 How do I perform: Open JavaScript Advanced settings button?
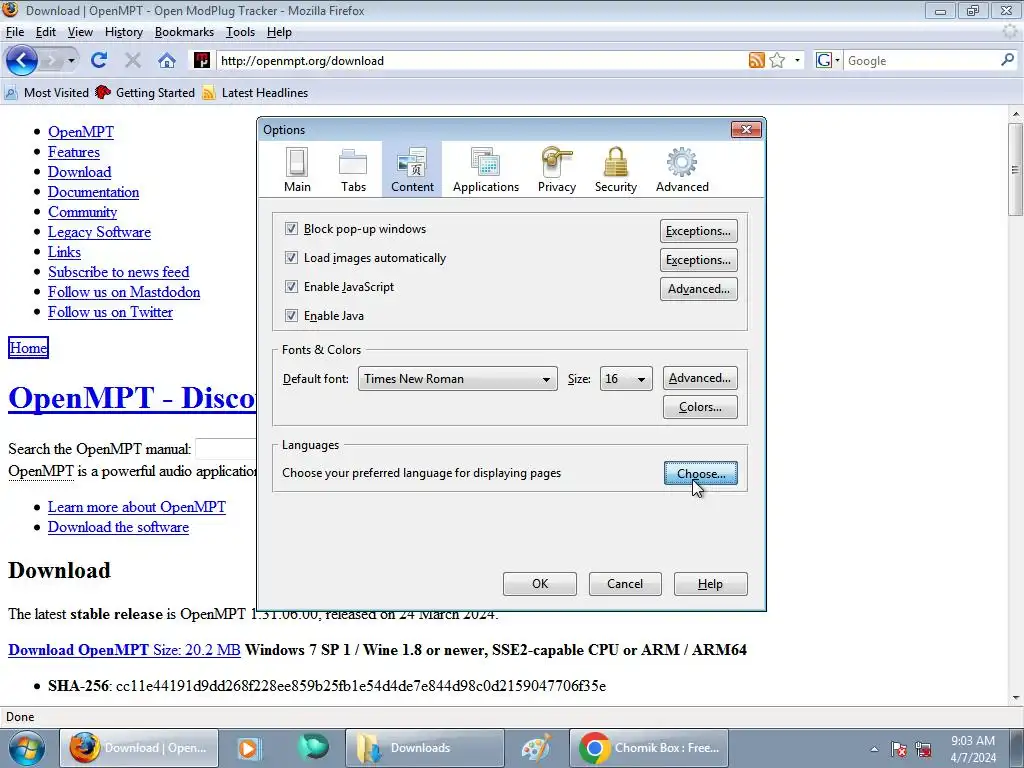[x=698, y=289]
